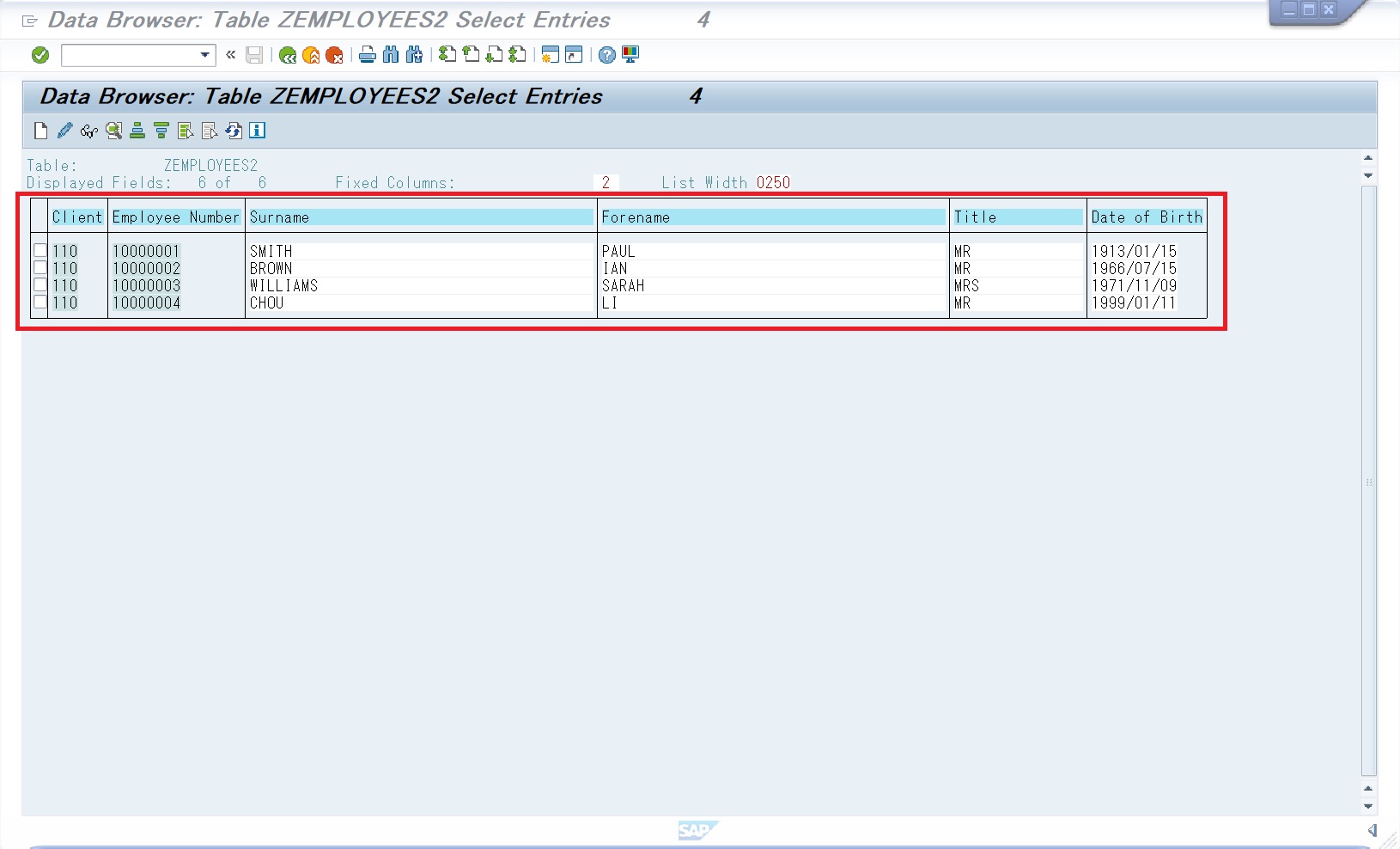Click the Display glasses icon
This screenshot has height=849, width=1400.
[x=88, y=131]
